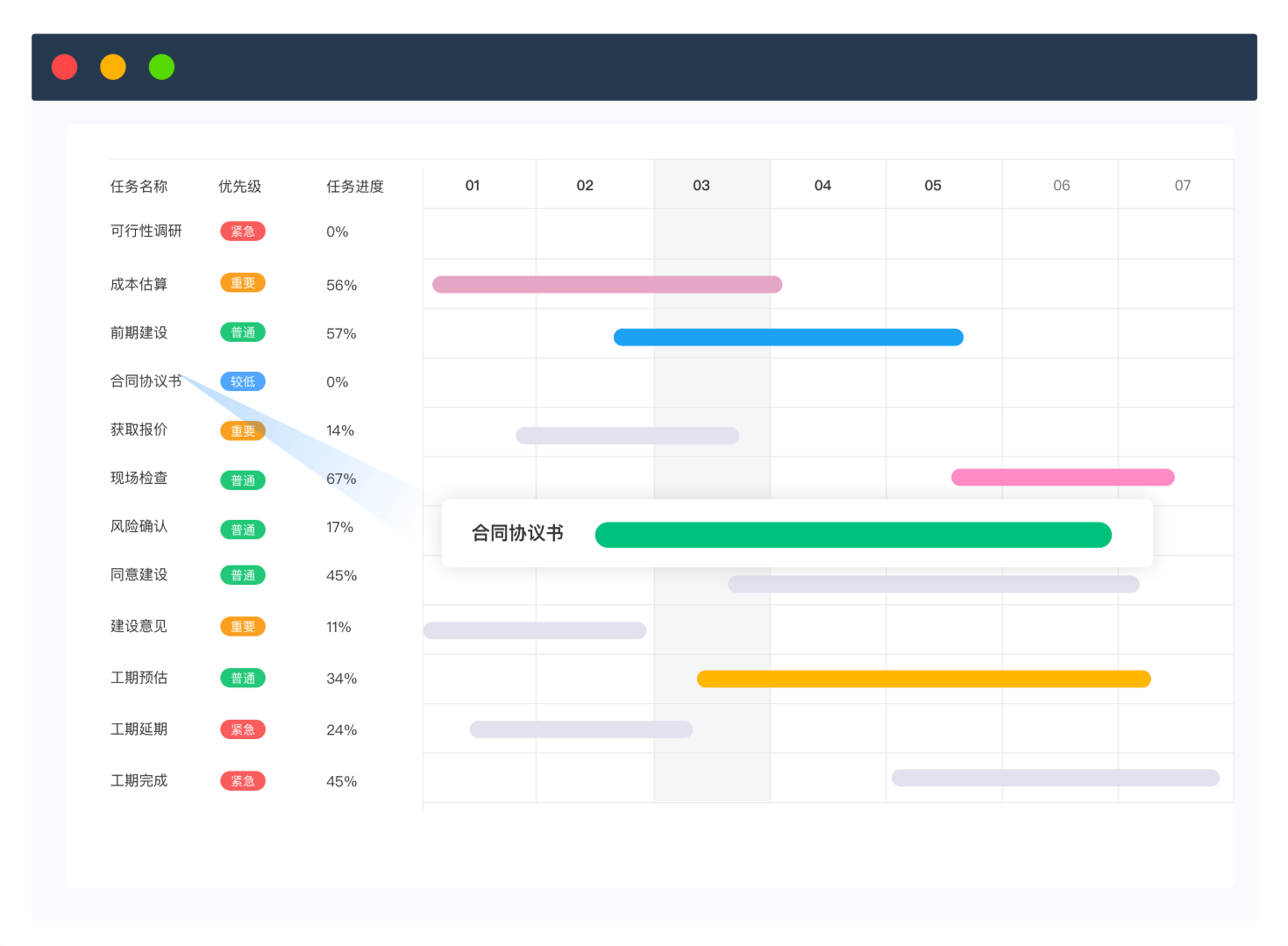This screenshot has height=946, width=1288.
Task: Click the green 合同协议书 bar in popup
Action: click(852, 535)
